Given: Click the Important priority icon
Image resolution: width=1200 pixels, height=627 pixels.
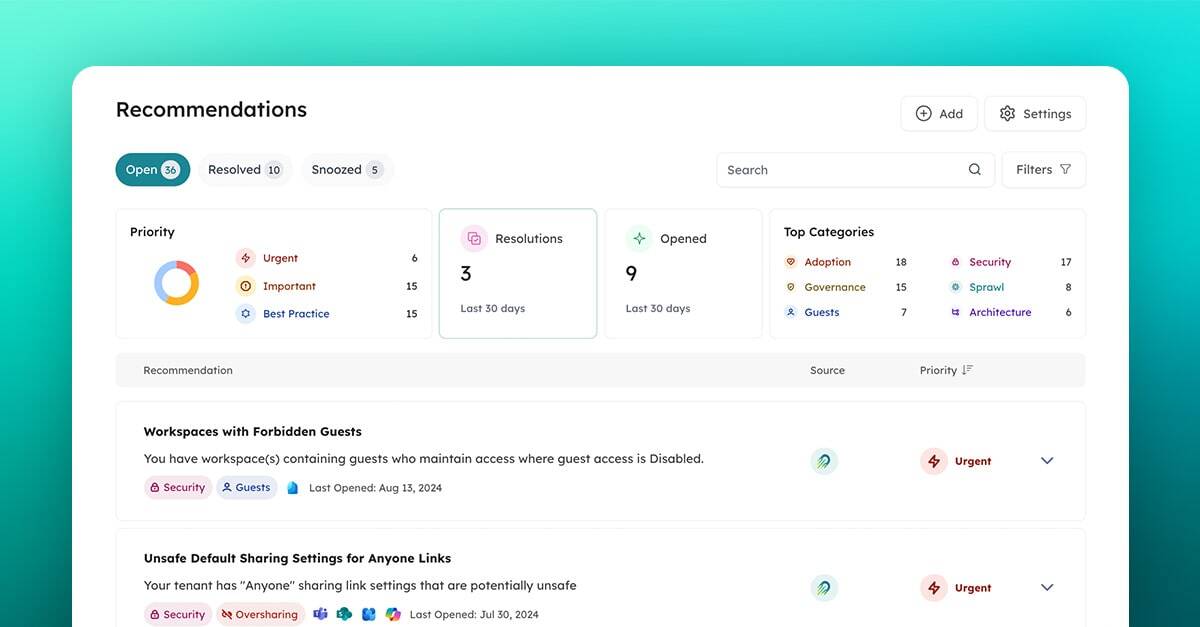Looking at the screenshot, I should (246, 286).
